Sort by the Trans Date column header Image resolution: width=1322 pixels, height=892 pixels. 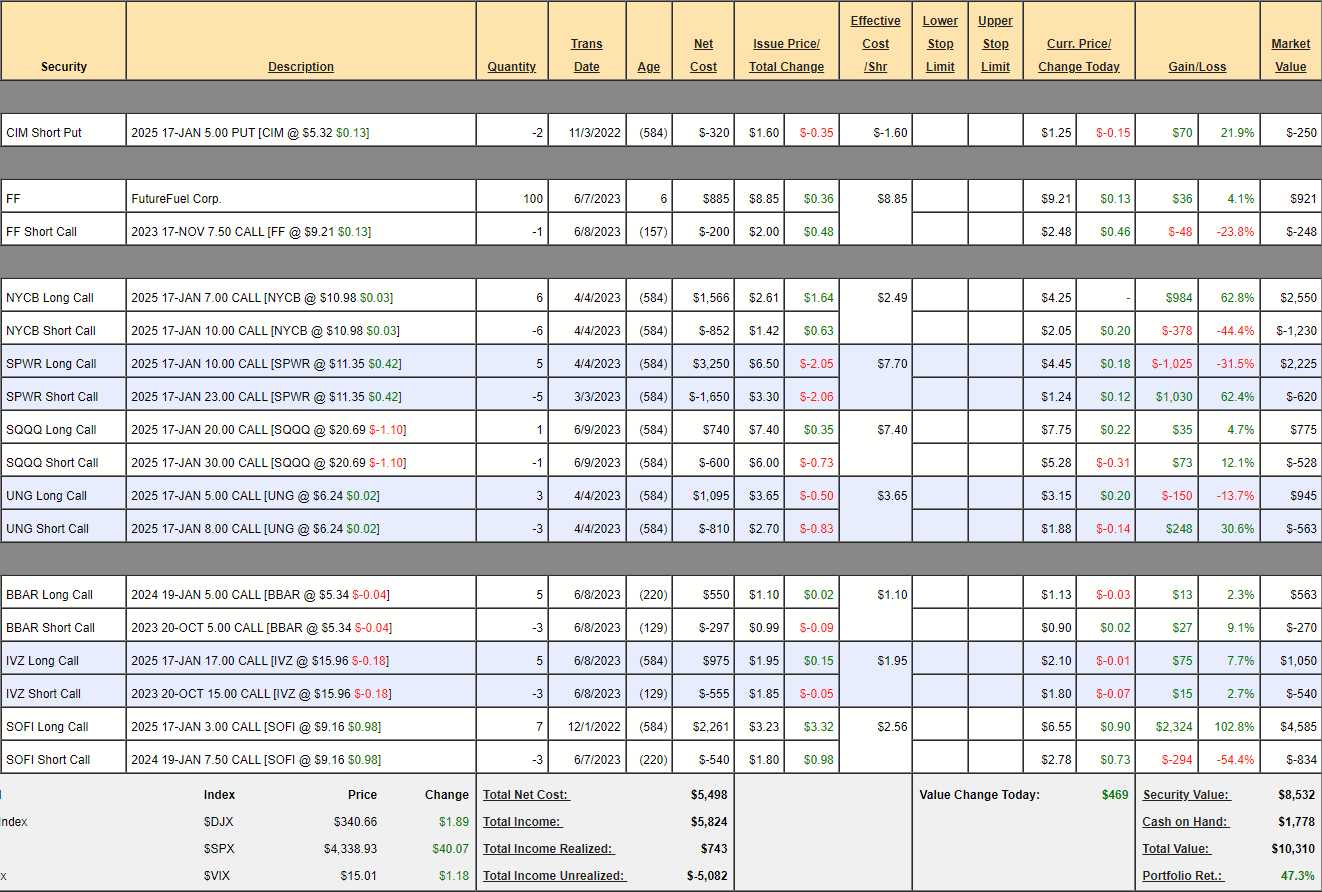(586, 55)
